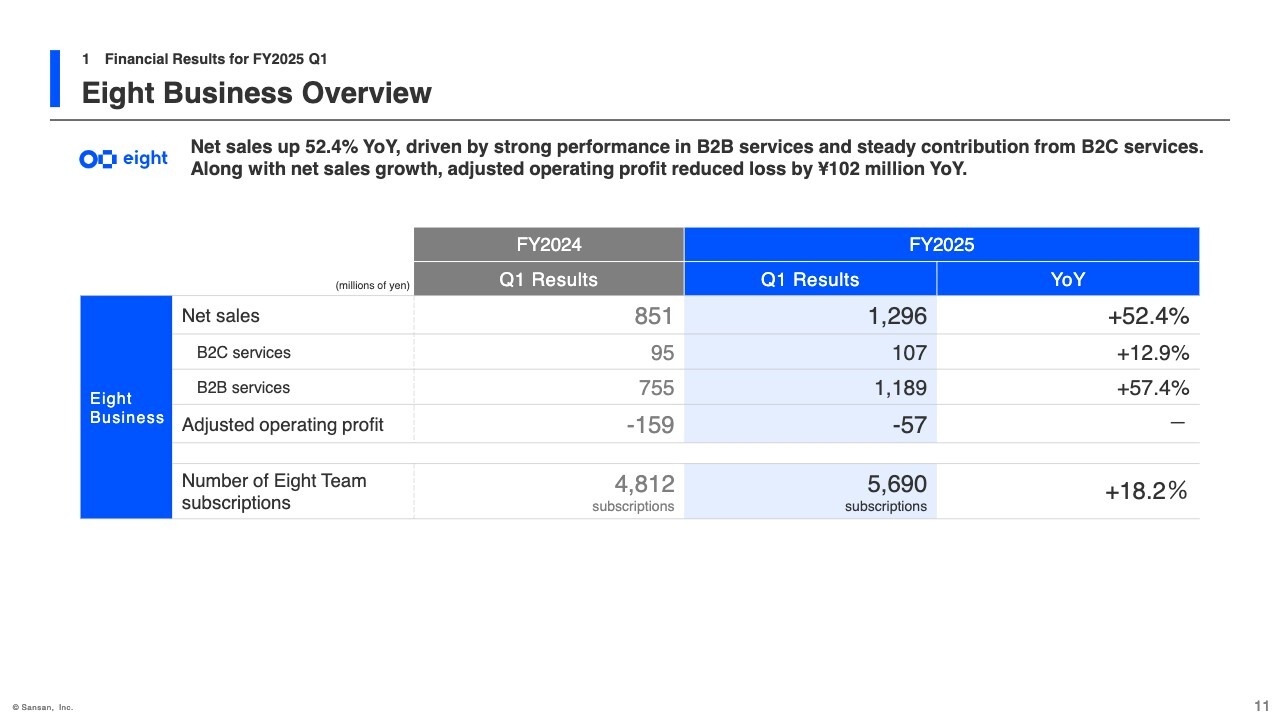Click the Net sales row label
1280x720 pixels.
tap(220, 316)
